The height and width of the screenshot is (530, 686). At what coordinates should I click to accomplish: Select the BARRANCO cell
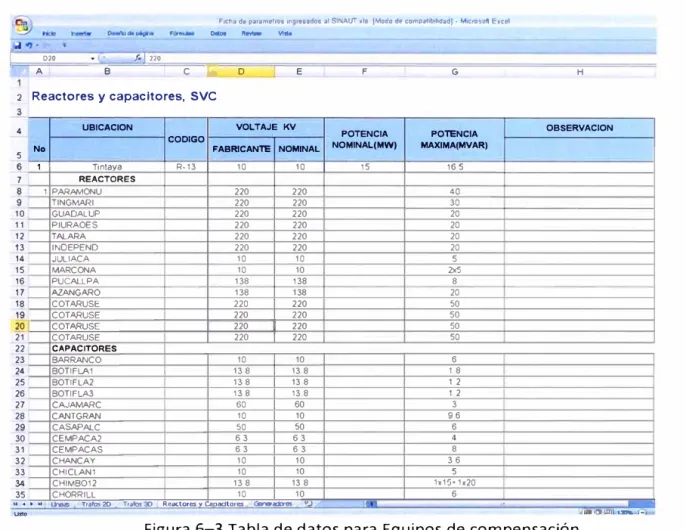click(107, 360)
